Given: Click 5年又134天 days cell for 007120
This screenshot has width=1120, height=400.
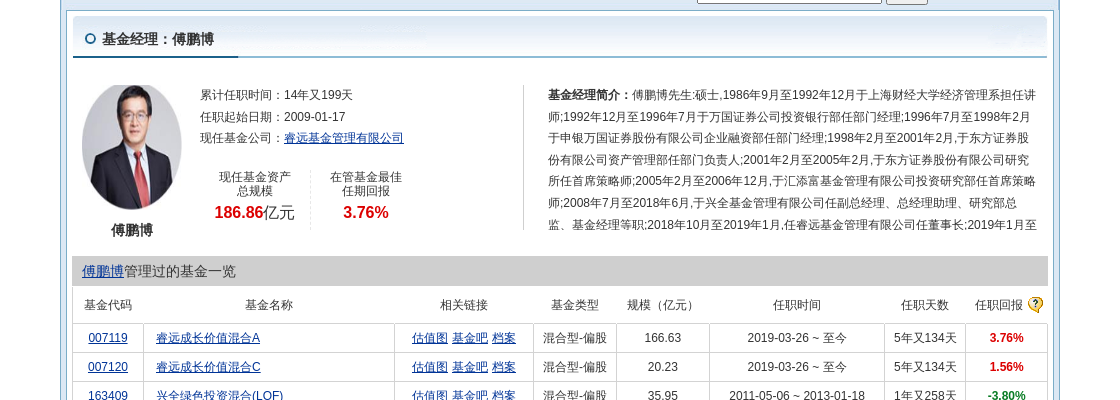Looking at the screenshot, I should pyautogui.click(x=924, y=367).
